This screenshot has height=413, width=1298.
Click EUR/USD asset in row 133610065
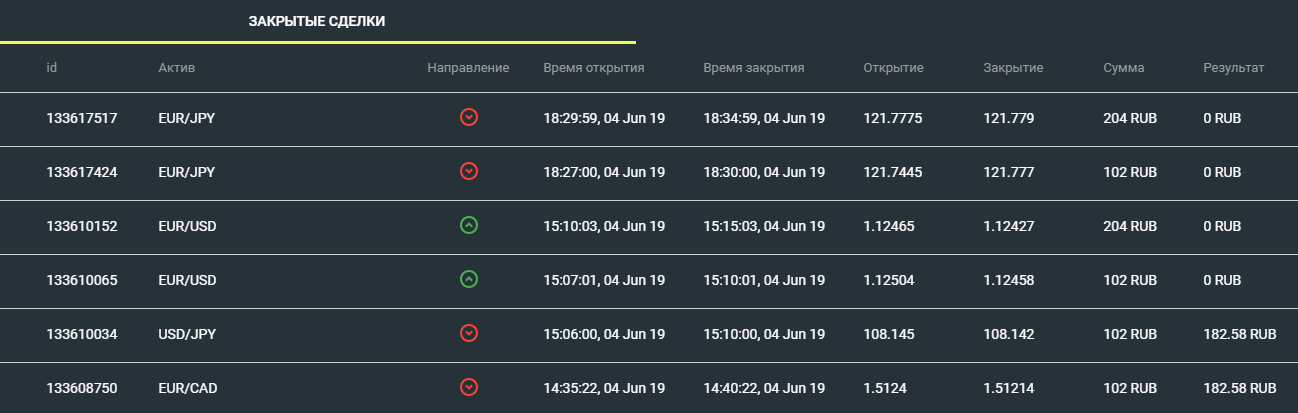click(187, 280)
